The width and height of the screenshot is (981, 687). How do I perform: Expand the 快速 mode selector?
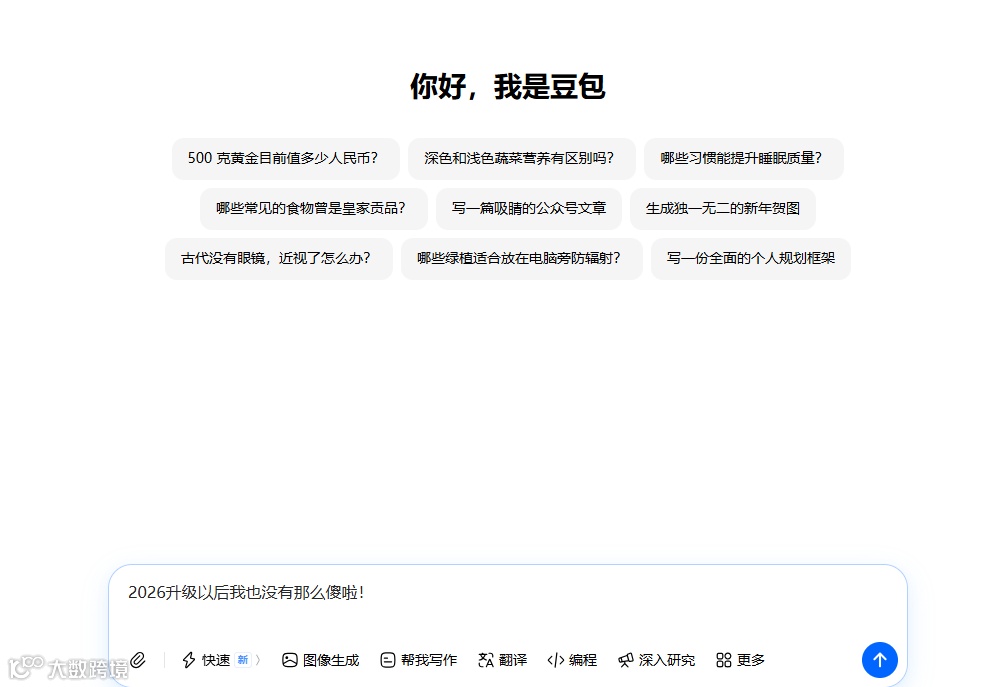(x=221, y=660)
